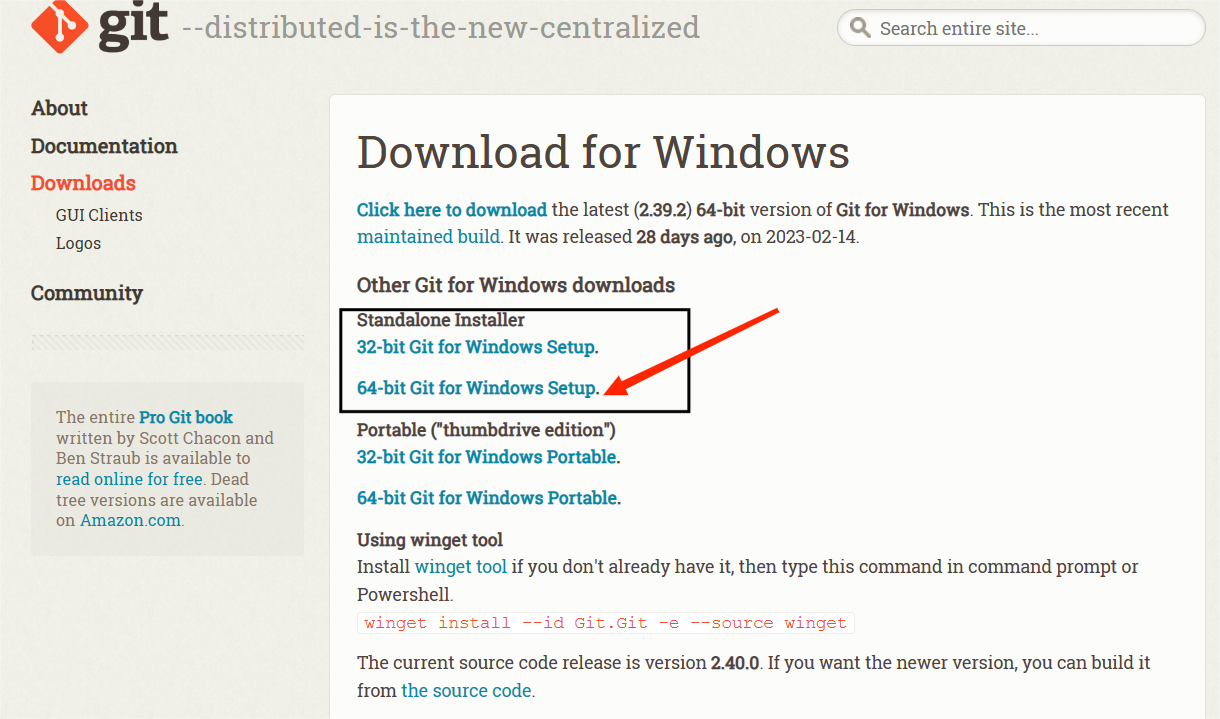Viewport: 1220px width, 719px height.
Task: Click the source code link
Action: point(466,691)
